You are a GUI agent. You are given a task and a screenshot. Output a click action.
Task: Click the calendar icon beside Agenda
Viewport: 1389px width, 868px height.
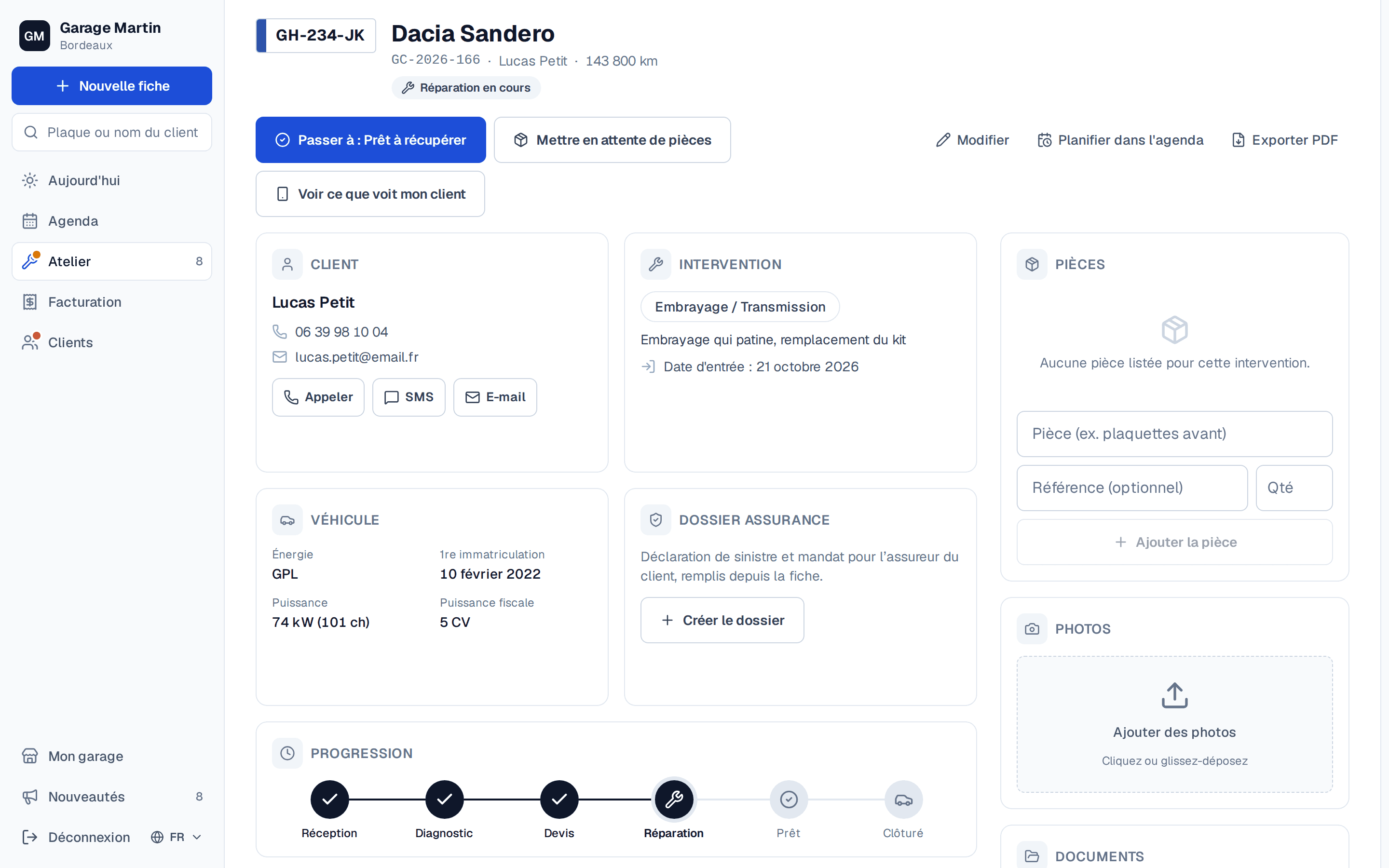[x=30, y=221]
